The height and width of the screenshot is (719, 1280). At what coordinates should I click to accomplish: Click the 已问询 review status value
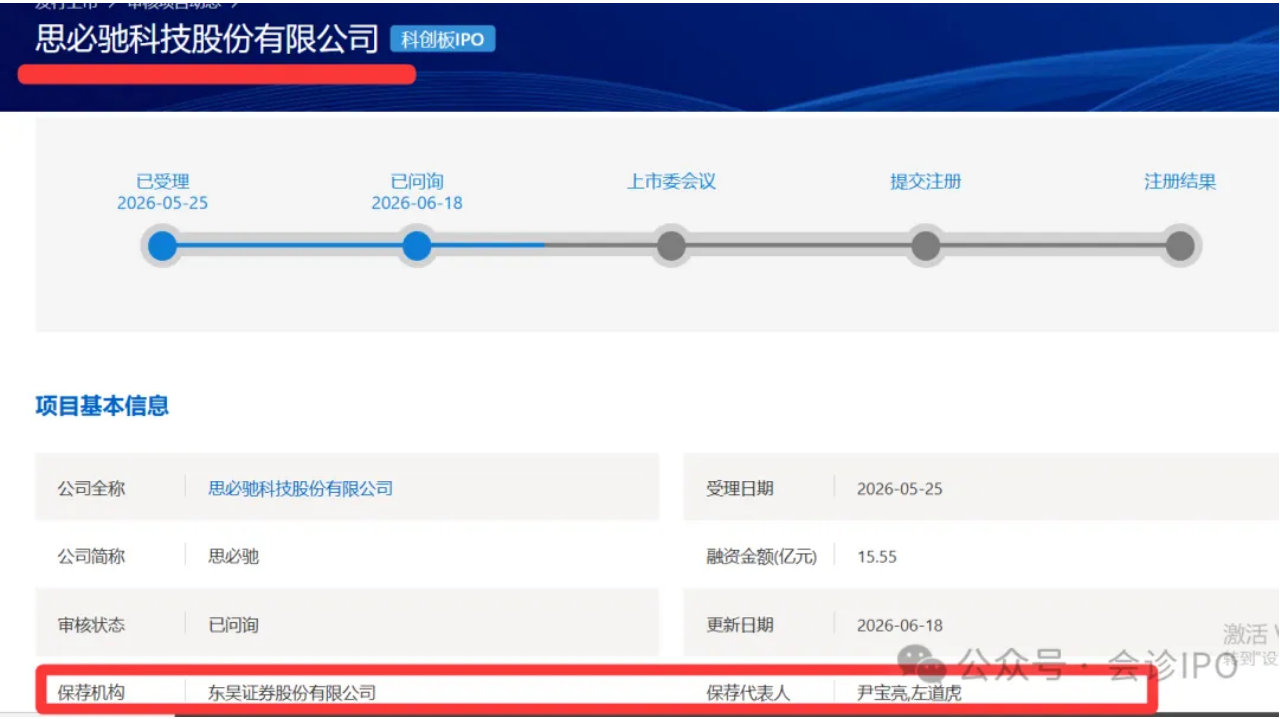(233, 625)
